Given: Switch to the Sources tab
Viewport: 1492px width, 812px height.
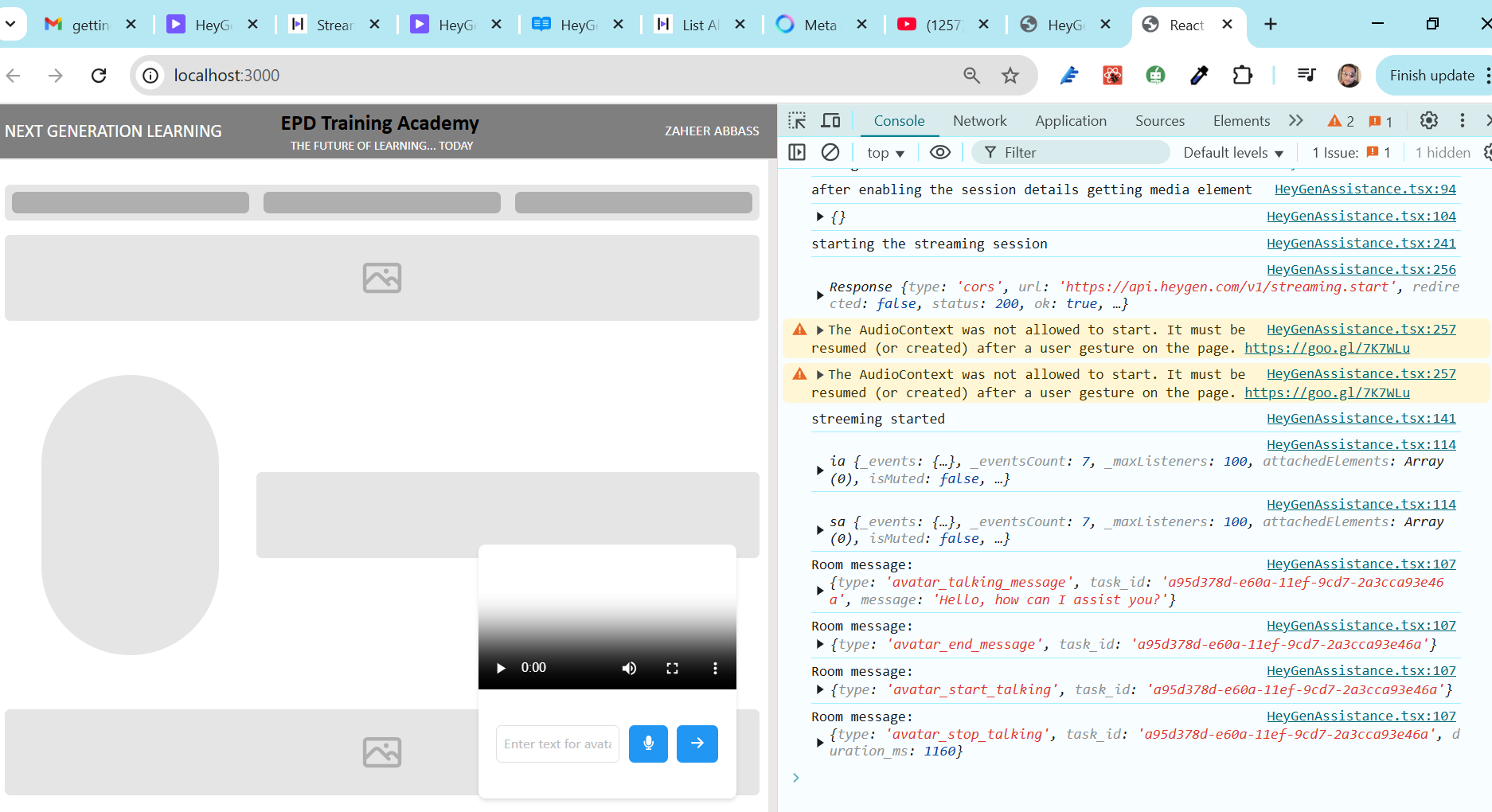Looking at the screenshot, I should pos(1160,121).
